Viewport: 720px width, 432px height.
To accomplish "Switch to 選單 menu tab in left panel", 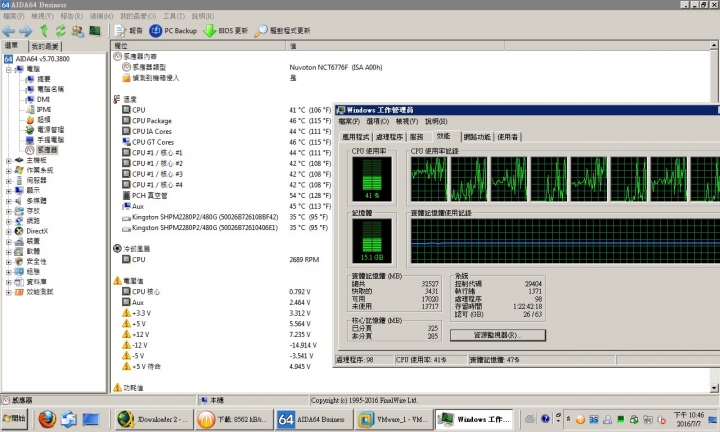I will [x=12, y=45].
